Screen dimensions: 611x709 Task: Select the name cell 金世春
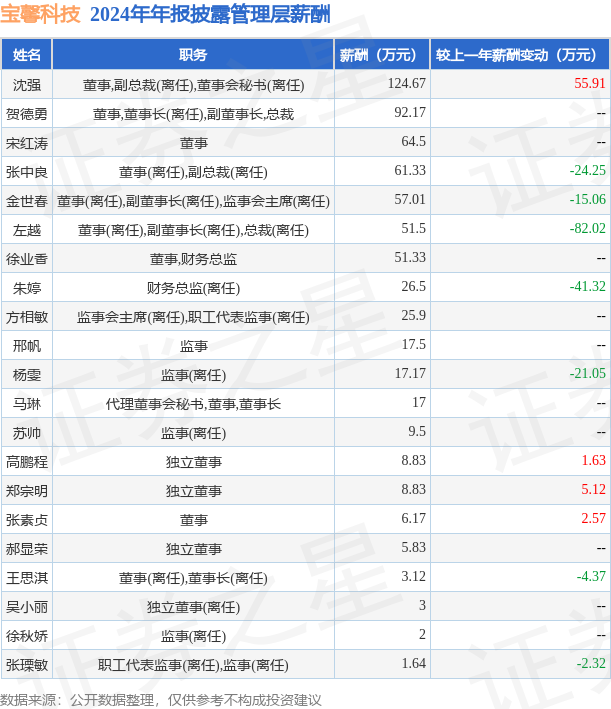pyautogui.click(x=27, y=201)
